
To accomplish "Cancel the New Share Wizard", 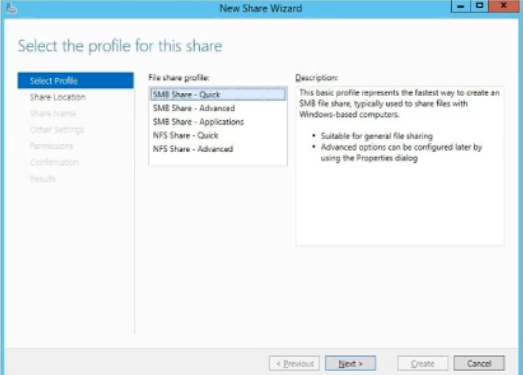I will [479, 363].
